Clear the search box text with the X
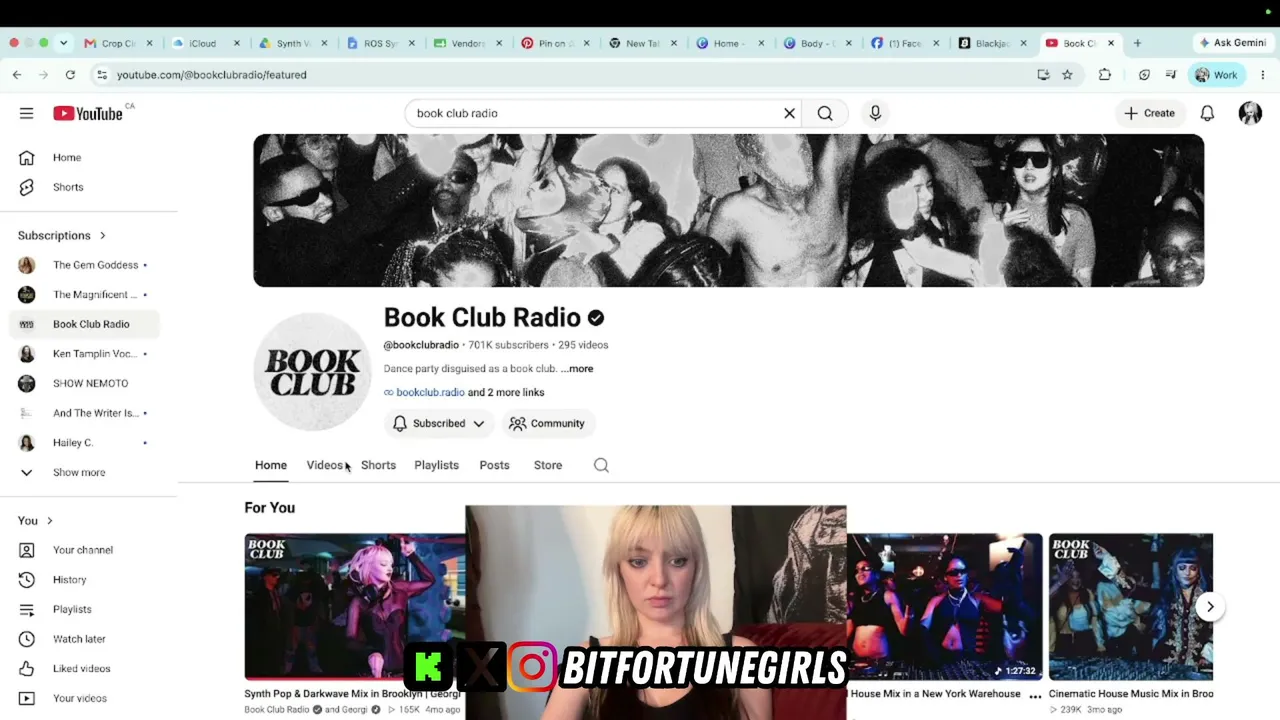 (x=789, y=113)
